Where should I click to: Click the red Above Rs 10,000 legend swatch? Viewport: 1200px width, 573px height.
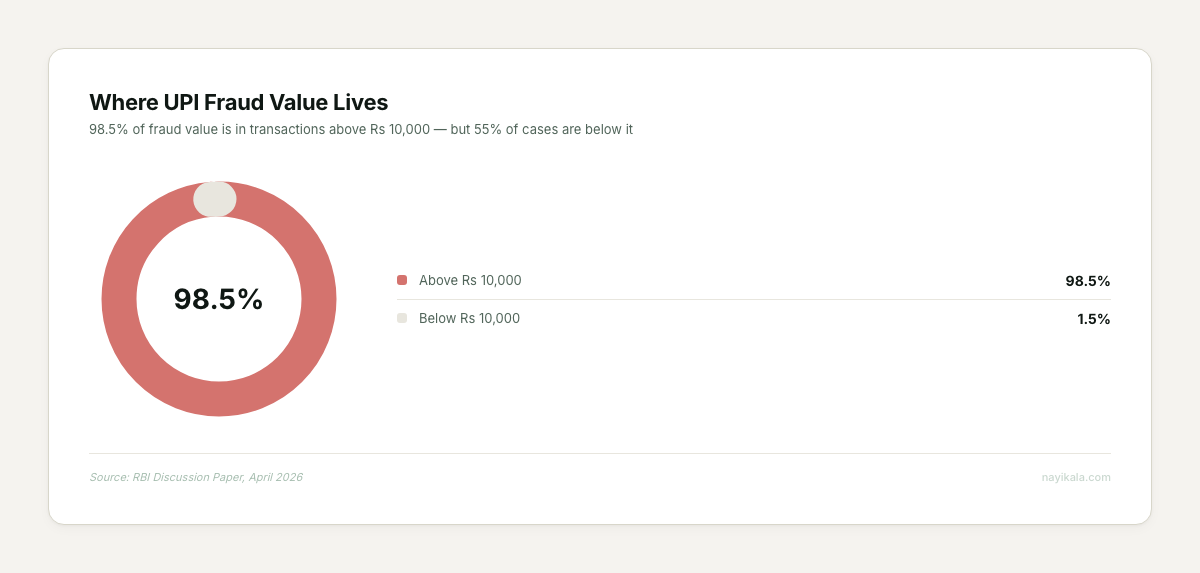(402, 280)
